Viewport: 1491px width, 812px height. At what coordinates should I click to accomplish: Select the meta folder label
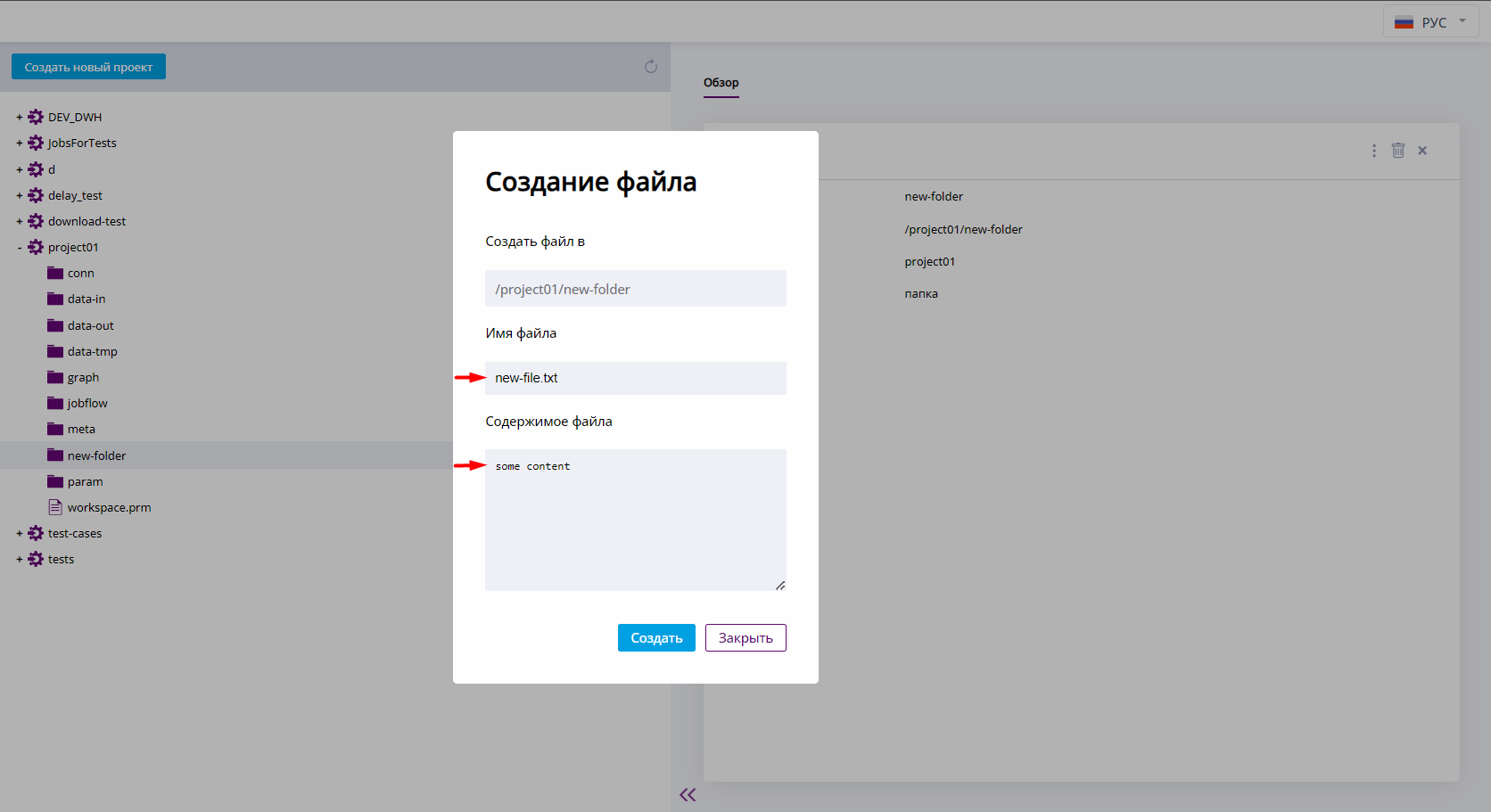pyautogui.click(x=81, y=430)
